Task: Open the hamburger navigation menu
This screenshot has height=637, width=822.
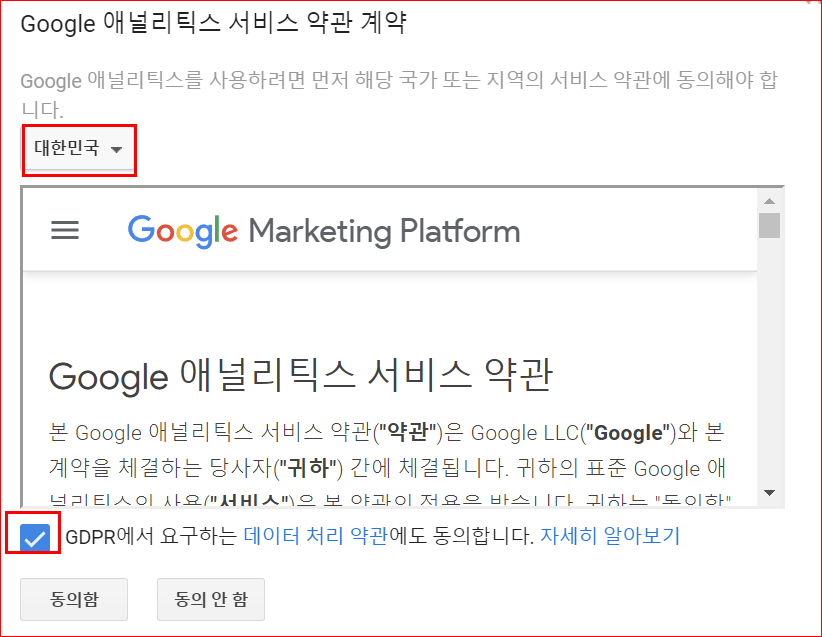Action: point(64,230)
